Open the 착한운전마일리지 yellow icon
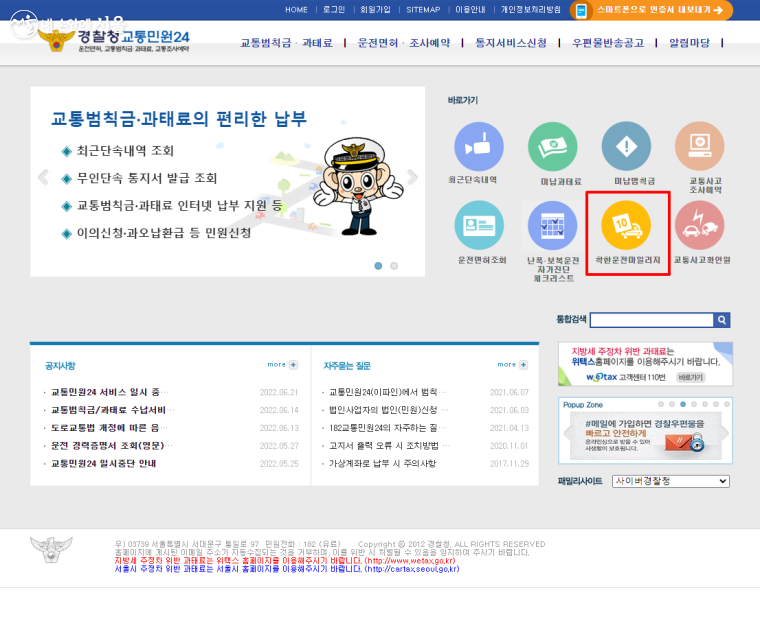The image size is (760, 643). pyautogui.click(x=626, y=225)
